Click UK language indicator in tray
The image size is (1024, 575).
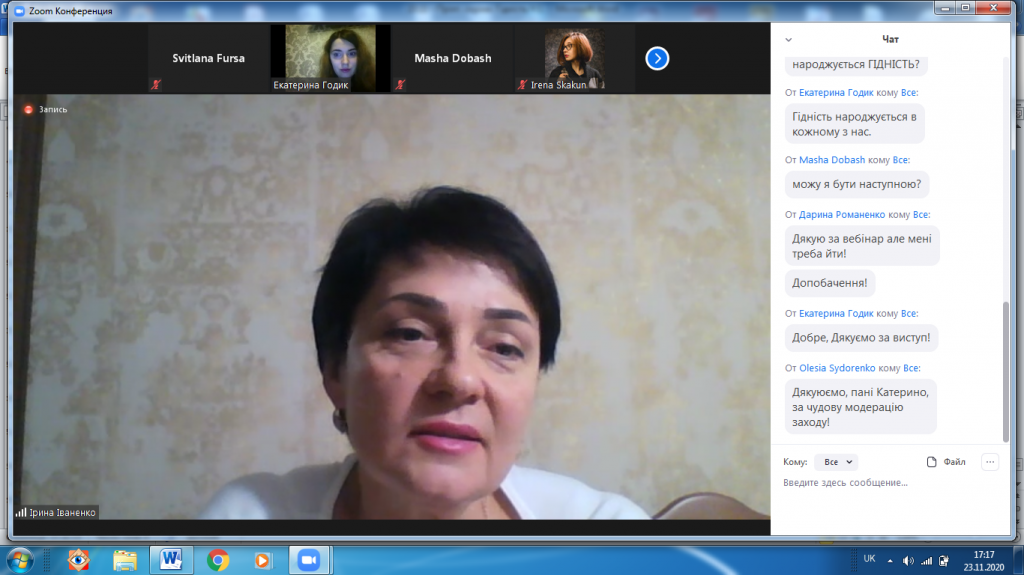[869, 559]
